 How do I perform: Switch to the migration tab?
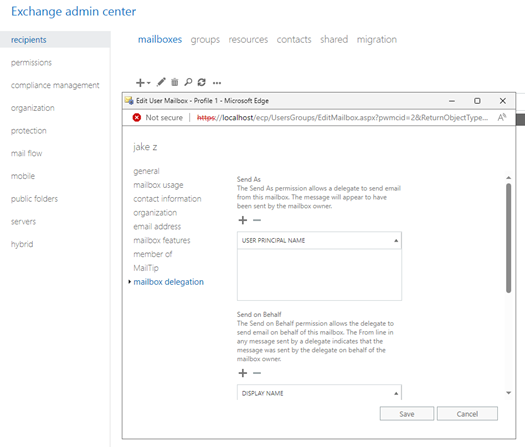pyautogui.click(x=376, y=40)
